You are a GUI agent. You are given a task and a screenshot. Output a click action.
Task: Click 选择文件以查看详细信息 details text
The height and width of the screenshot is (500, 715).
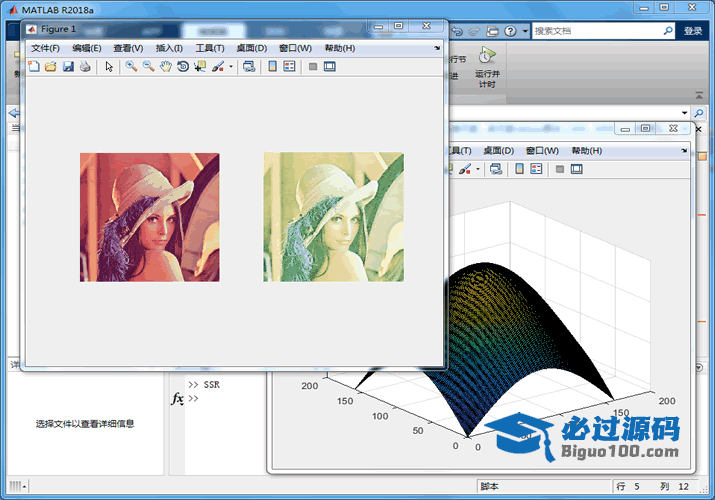point(85,423)
